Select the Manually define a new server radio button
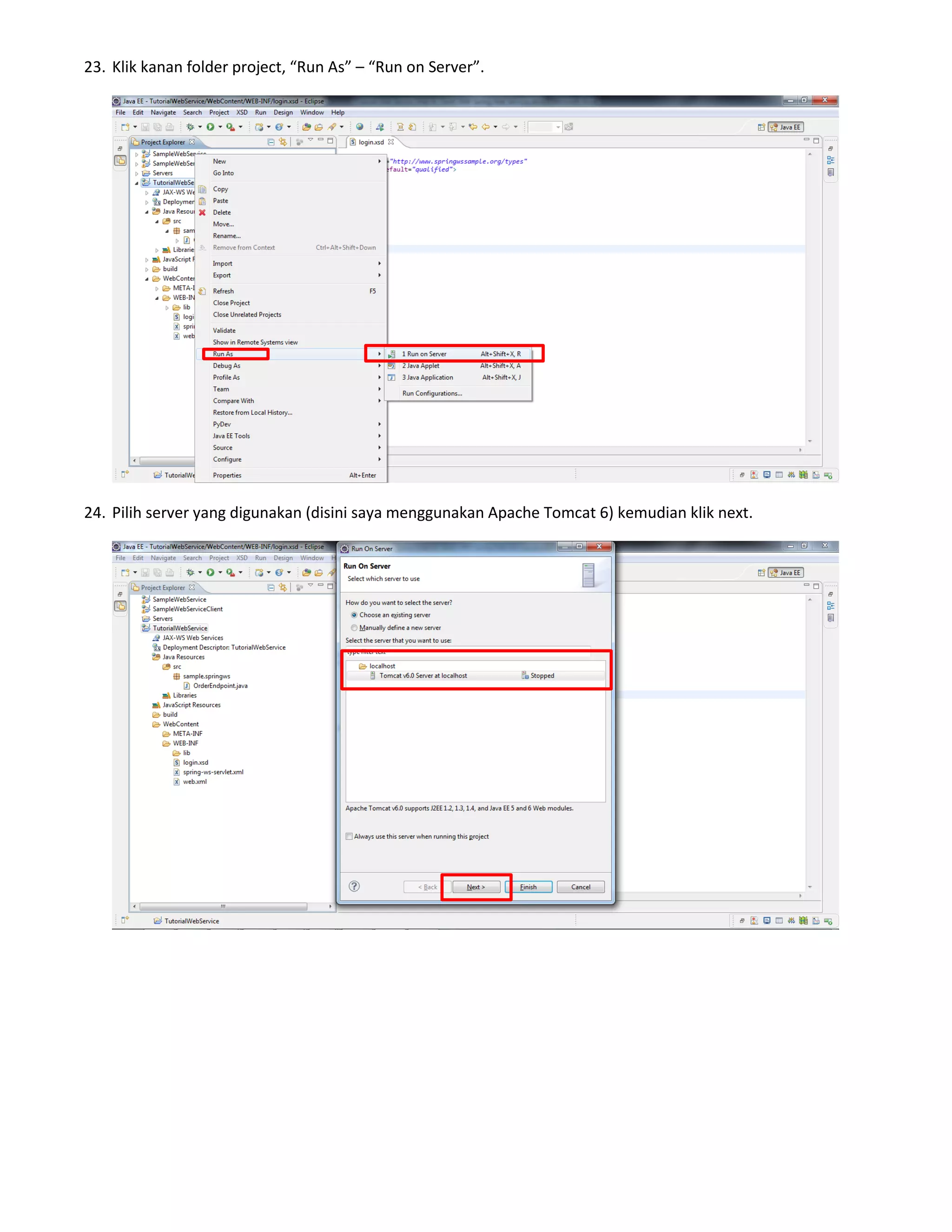This screenshot has height=1232, width=952. (354, 628)
